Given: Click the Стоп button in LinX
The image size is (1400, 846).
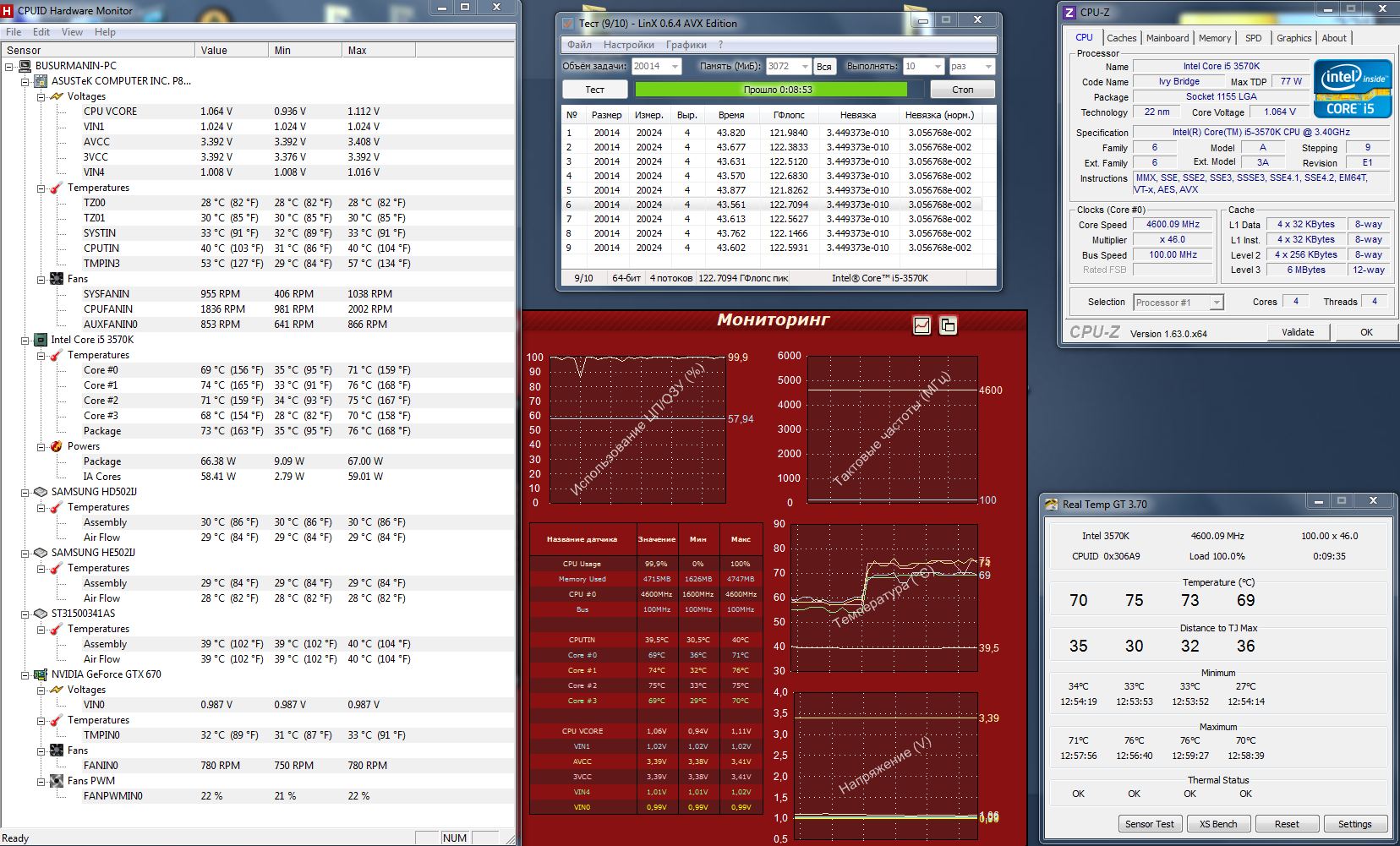Looking at the screenshot, I should pos(962,90).
